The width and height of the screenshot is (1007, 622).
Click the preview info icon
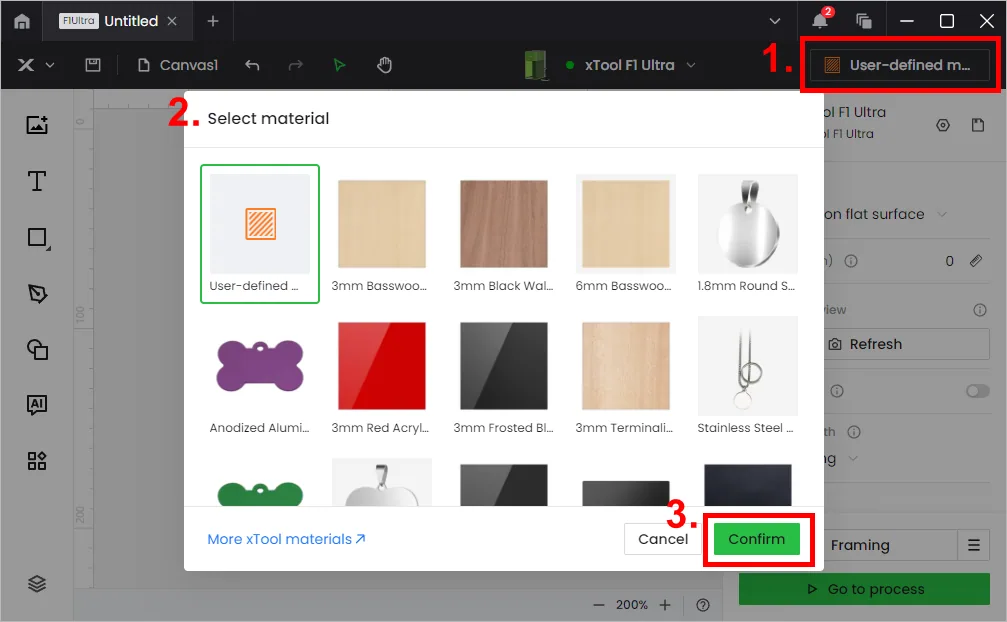[979, 310]
